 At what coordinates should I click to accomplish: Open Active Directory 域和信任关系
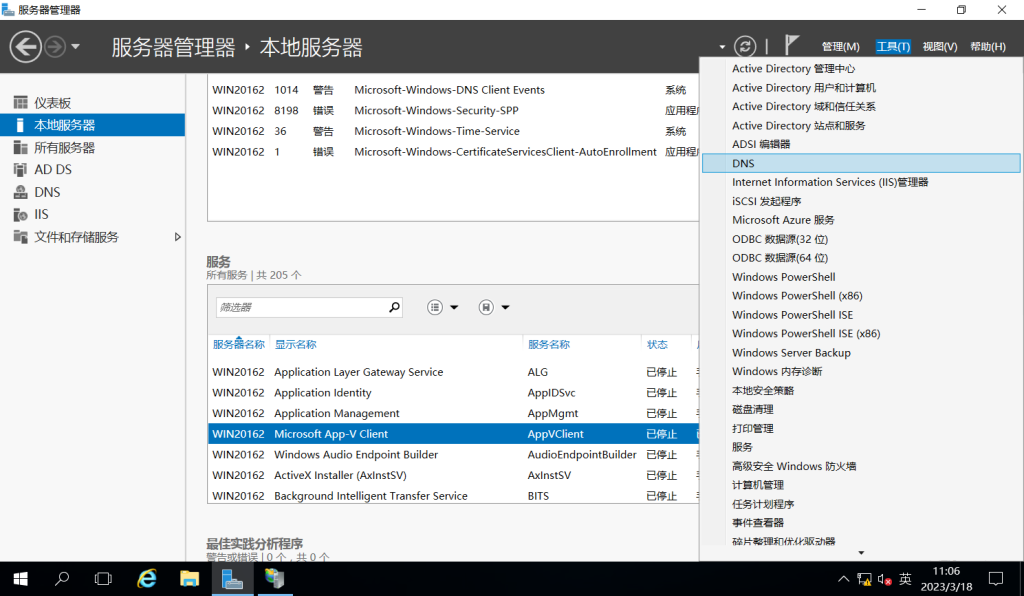point(861,106)
